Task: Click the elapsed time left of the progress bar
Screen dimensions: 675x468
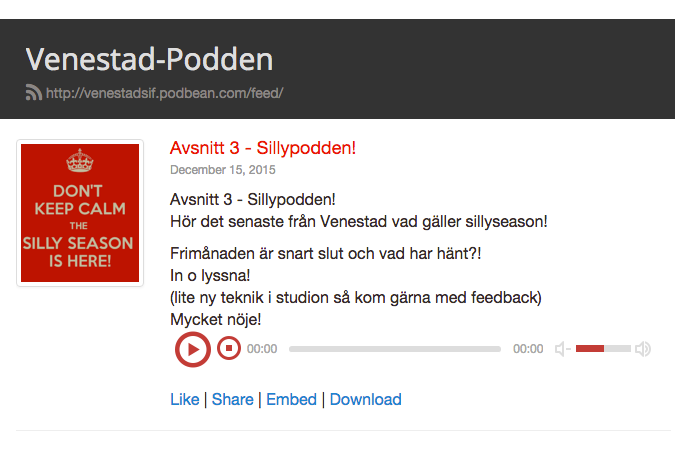Action: (x=262, y=349)
